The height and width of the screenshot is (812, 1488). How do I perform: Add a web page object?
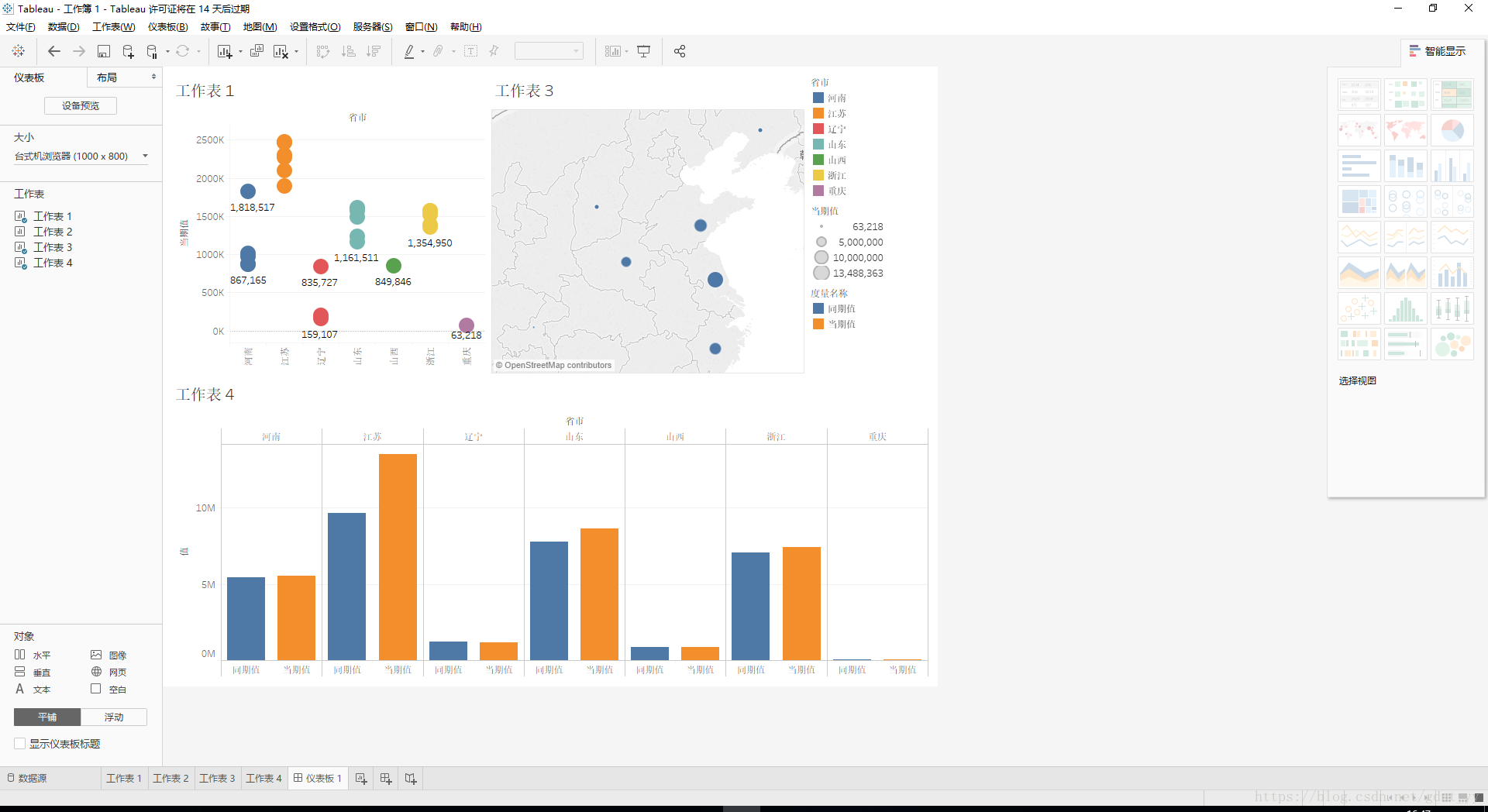(108, 672)
